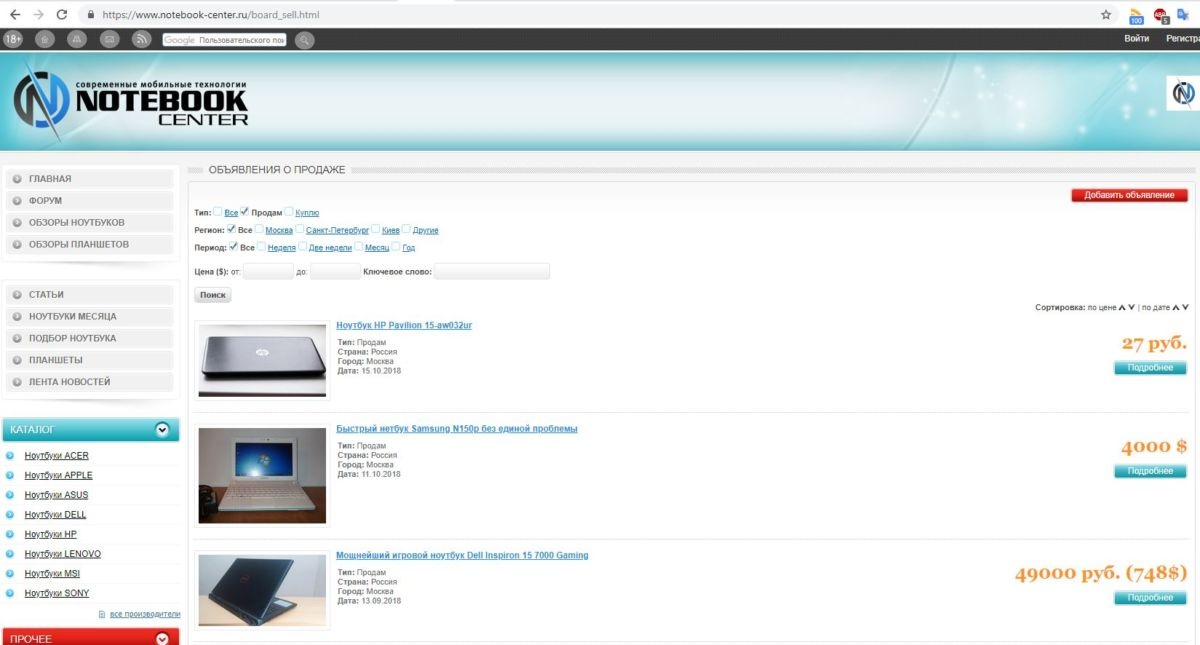
Task: Reload the page with the refresh icon
Action: tap(63, 15)
